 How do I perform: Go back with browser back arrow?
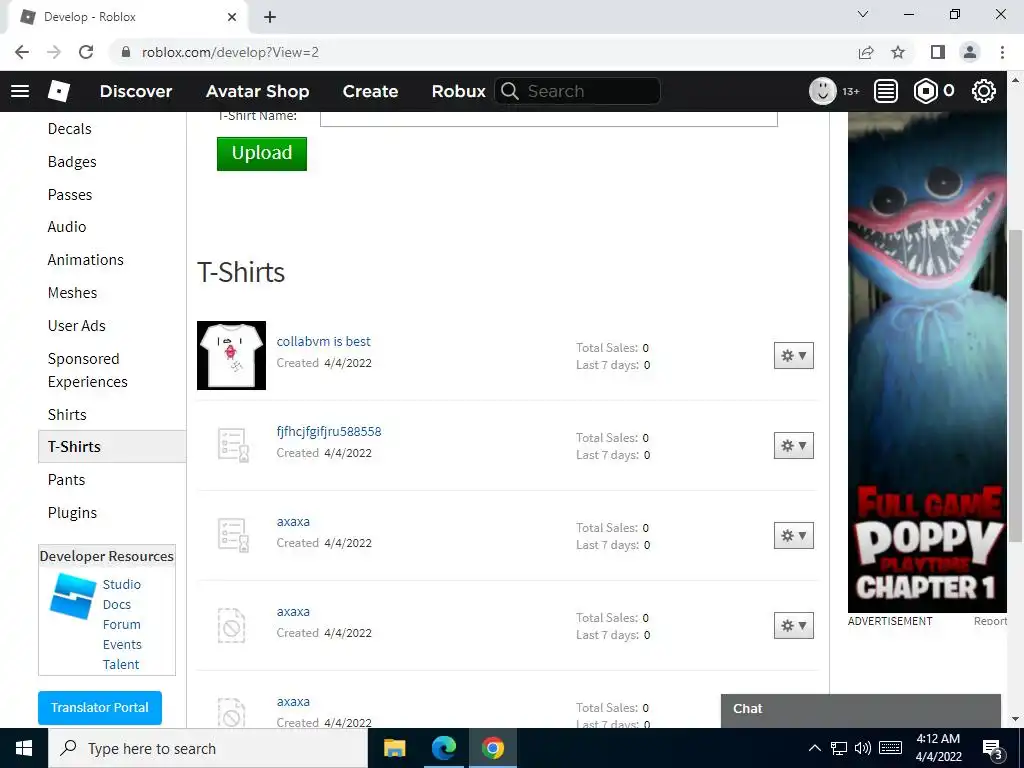[x=22, y=52]
